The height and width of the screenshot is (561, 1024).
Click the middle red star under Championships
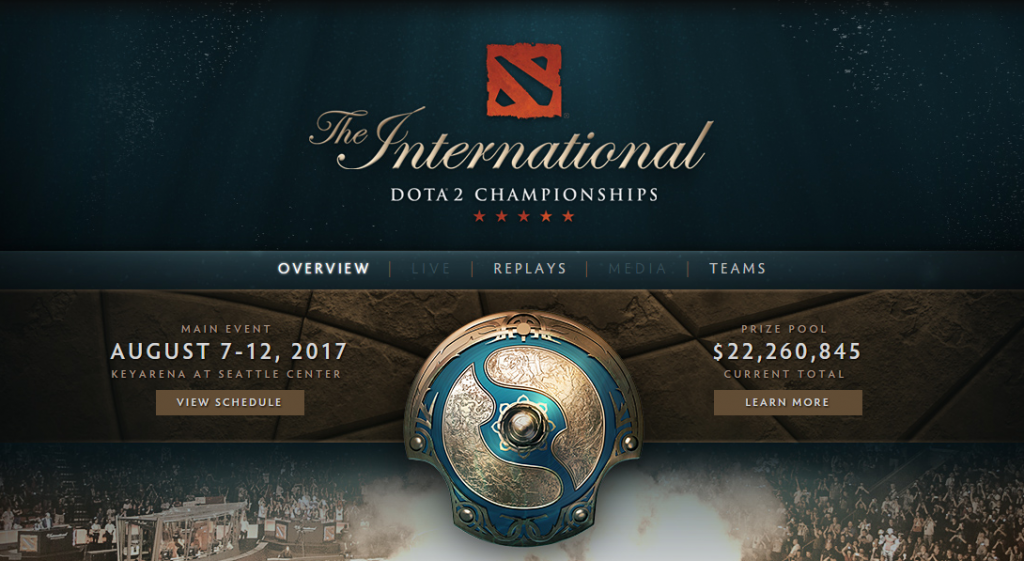524,216
